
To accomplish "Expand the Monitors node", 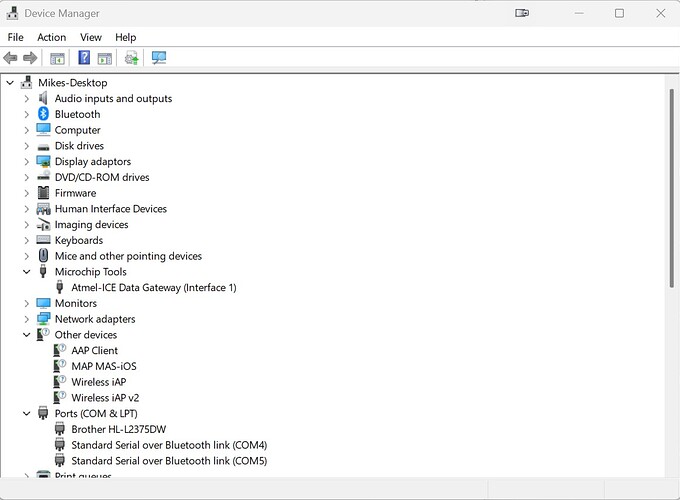I will pos(26,304).
